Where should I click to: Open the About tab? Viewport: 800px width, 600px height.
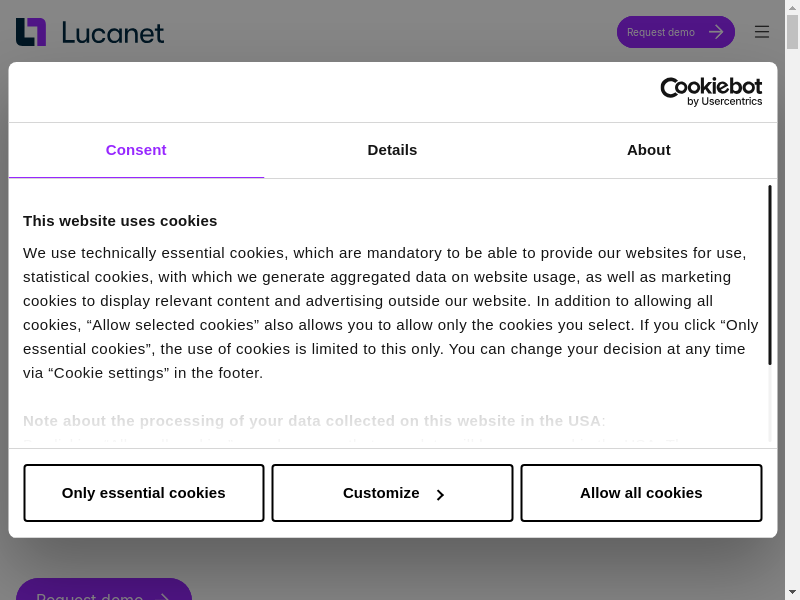click(648, 150)
